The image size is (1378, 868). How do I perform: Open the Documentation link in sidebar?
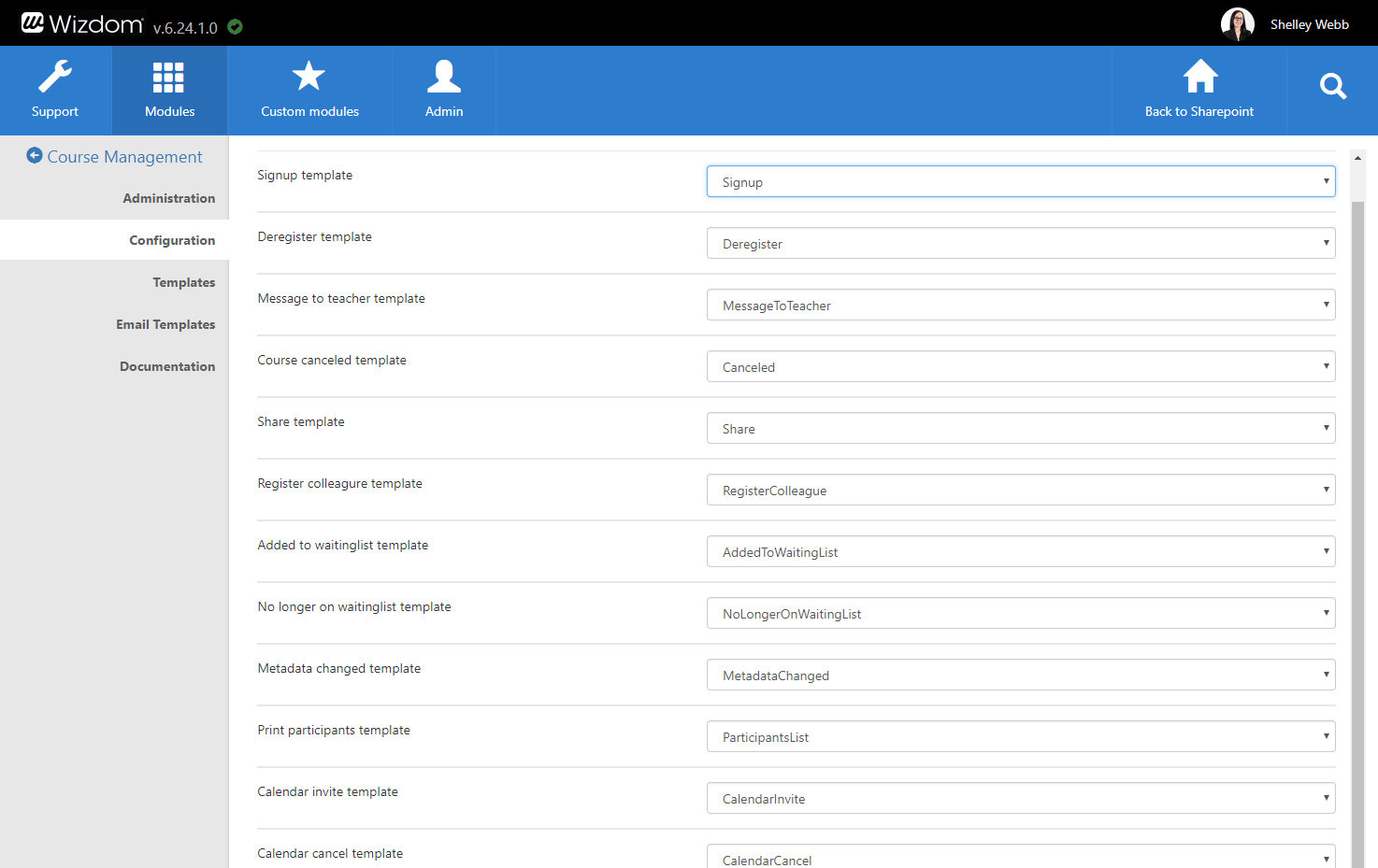pos(167,366)
